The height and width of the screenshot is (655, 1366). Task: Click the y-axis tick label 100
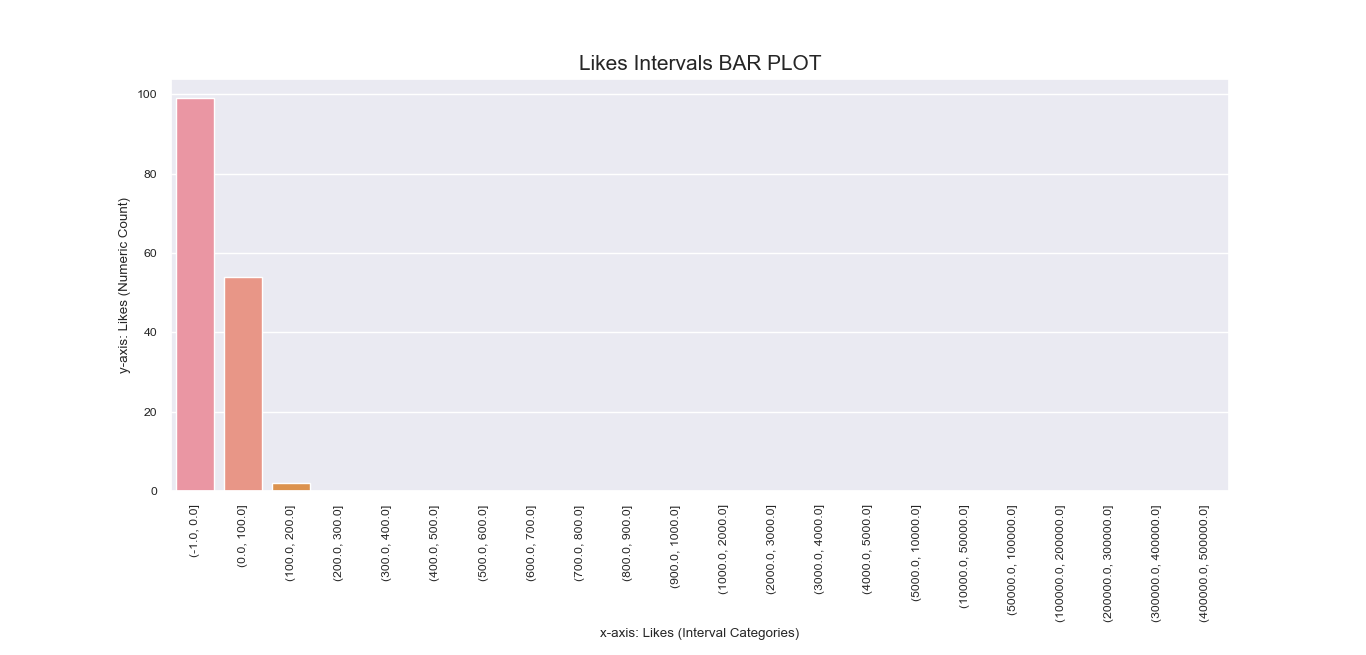click(x=148, y=95)
